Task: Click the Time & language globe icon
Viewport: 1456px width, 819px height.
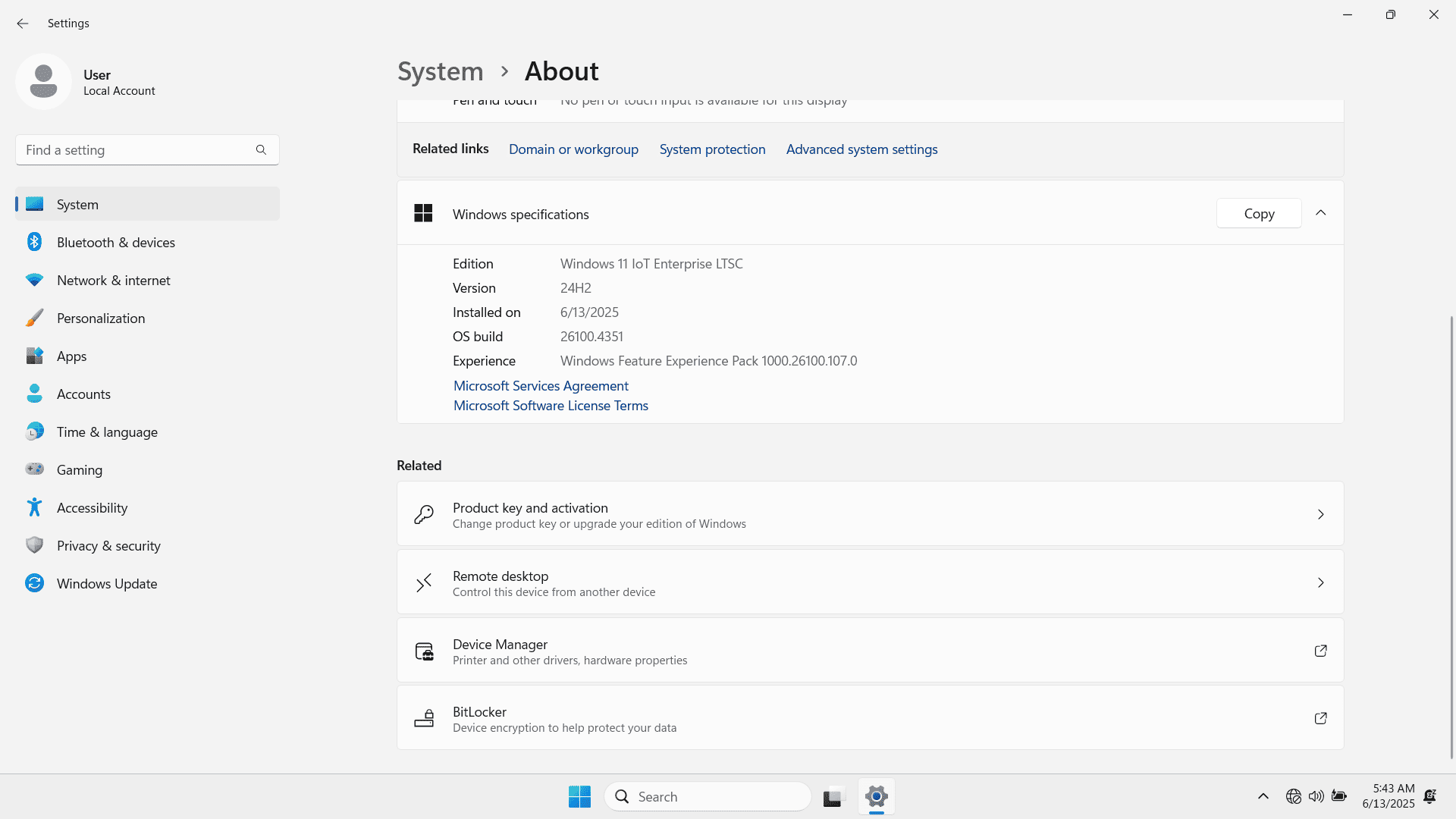Action: [34, 431]
